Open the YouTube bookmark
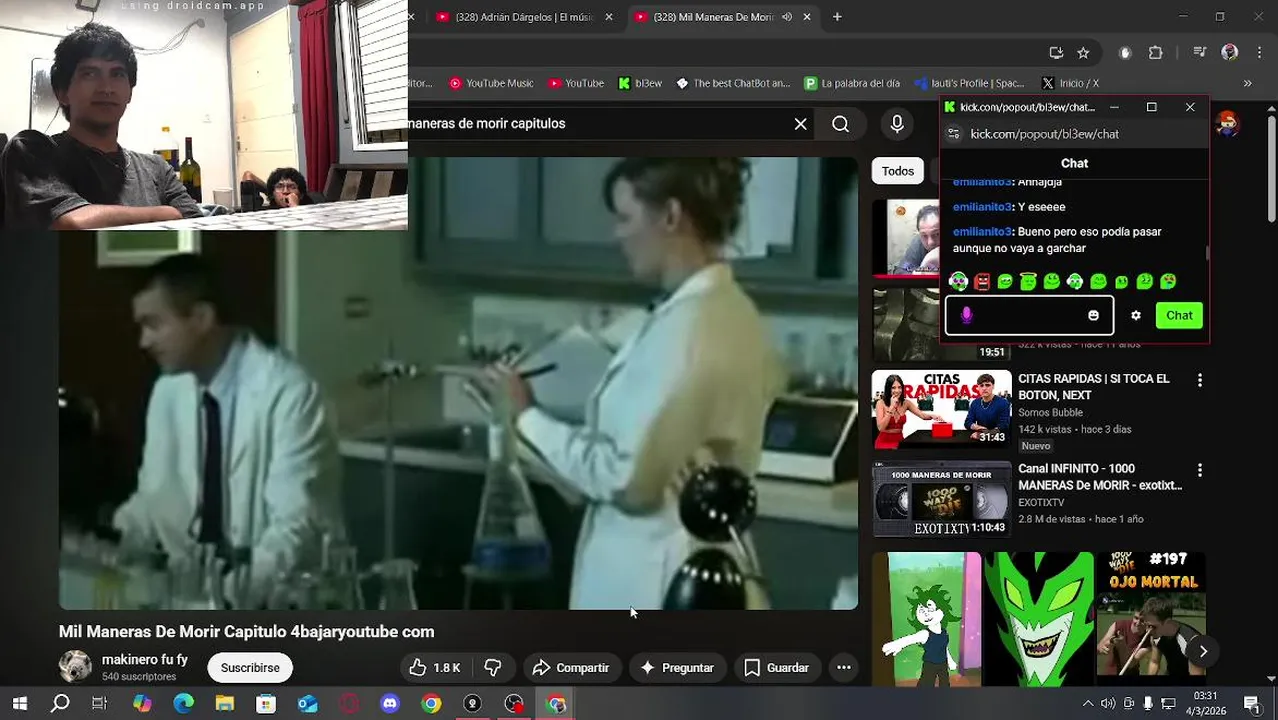Image resolution: width=1278 pixels, height=720 pixels. 576,84
